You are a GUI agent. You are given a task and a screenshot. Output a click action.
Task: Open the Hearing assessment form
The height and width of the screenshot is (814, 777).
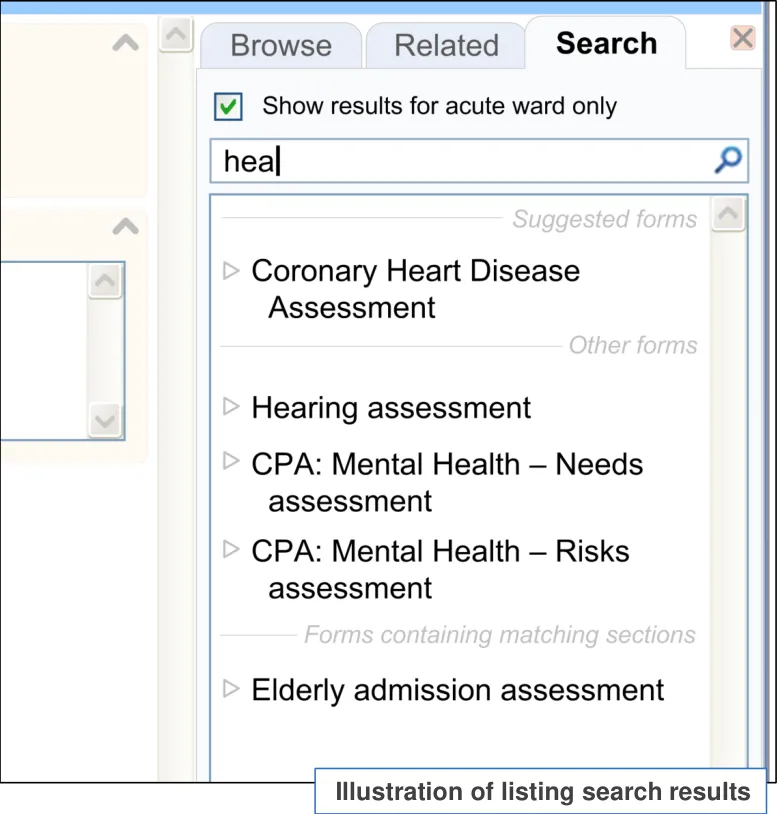[391, 407]
